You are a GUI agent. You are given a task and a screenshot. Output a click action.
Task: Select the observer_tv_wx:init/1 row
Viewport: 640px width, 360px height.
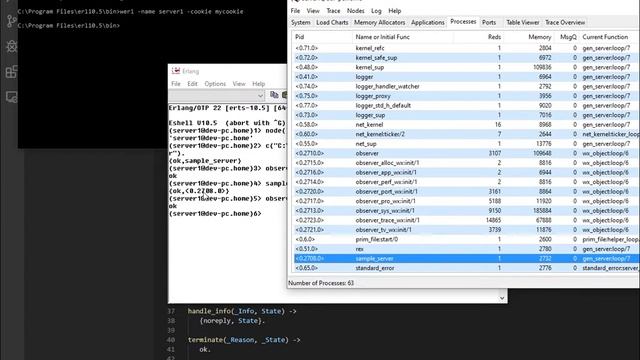point(466,230)
